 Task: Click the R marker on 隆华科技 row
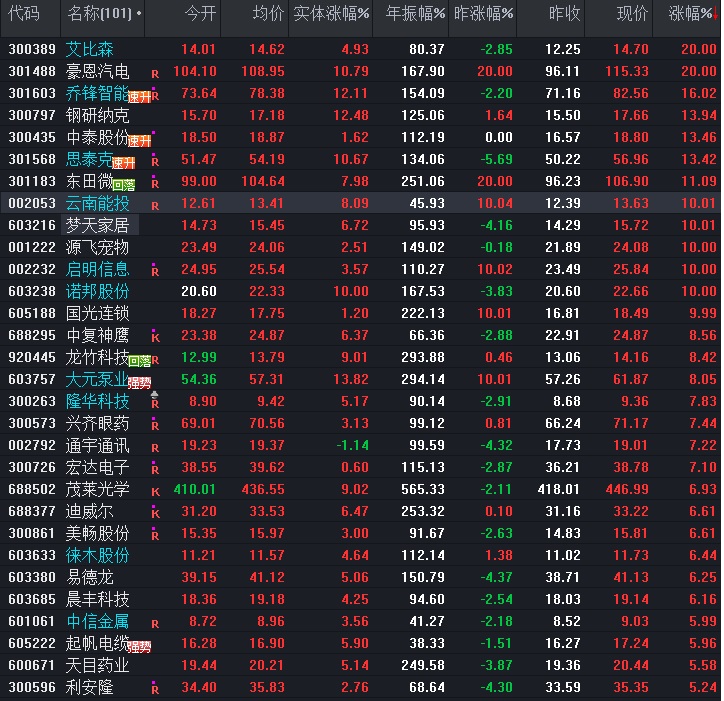[x=155, y=404]
